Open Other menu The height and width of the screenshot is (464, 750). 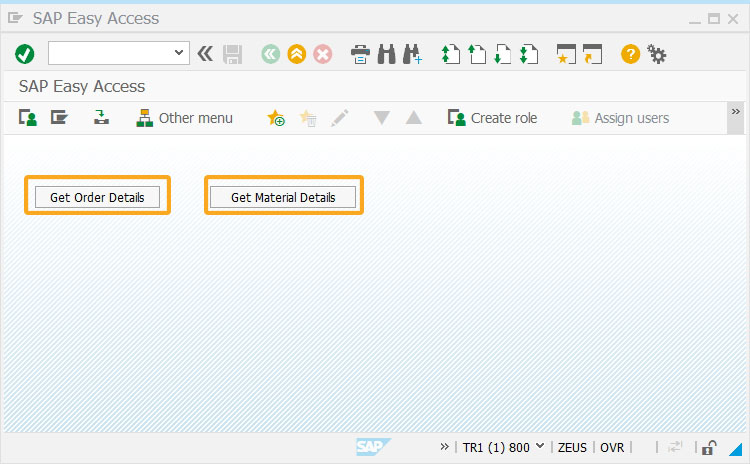185,118
